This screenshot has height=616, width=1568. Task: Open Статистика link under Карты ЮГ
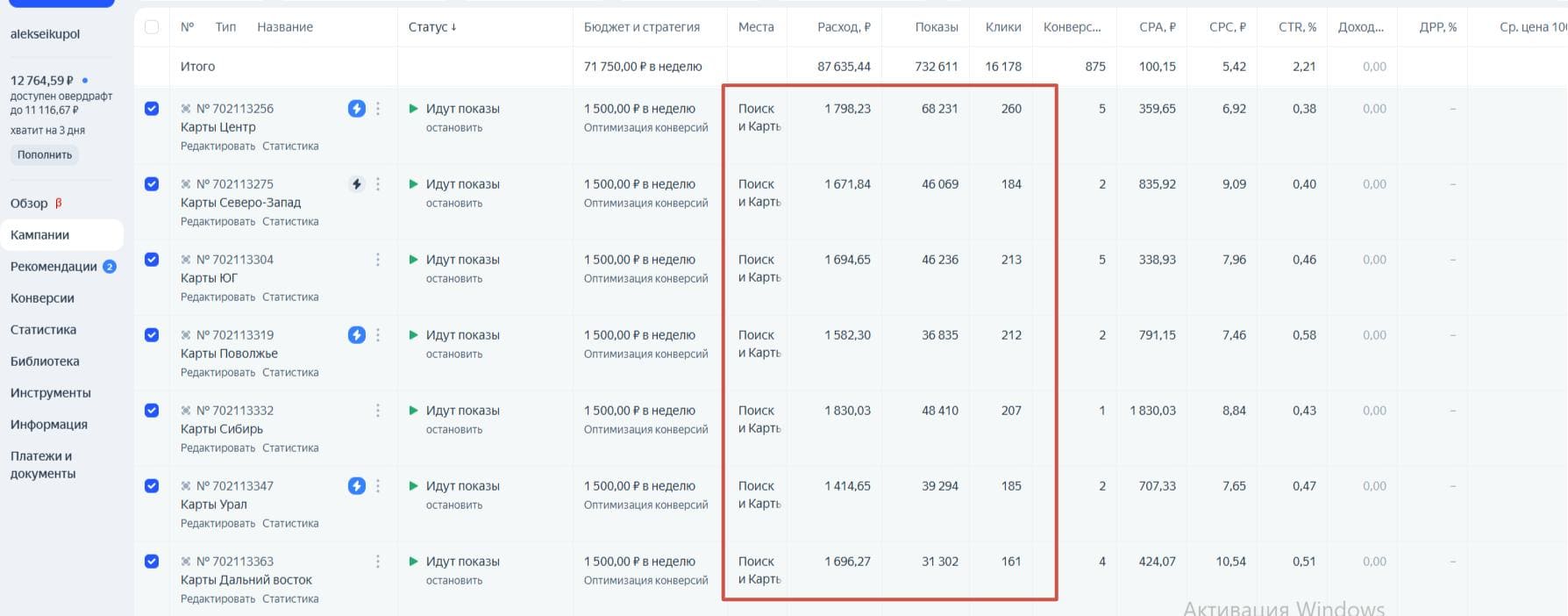coord(290,297)
